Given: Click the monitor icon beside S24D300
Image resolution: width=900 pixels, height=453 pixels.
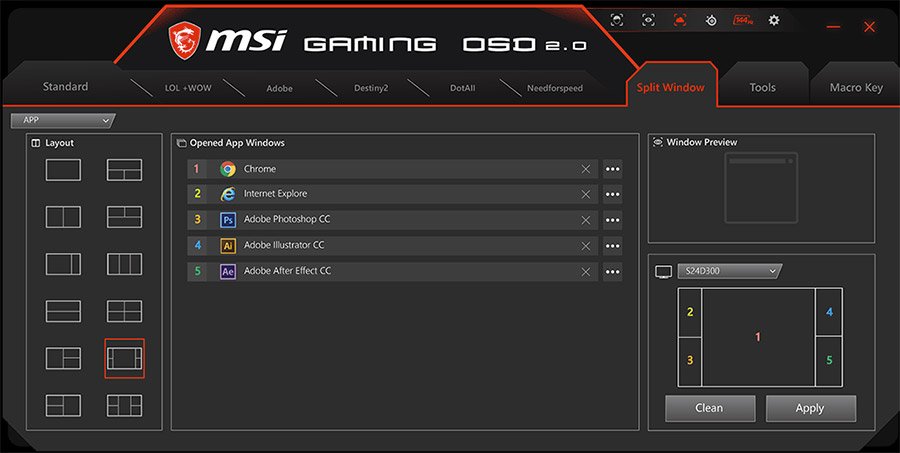Looking at the screenshot, I should (x=664, y=272).
